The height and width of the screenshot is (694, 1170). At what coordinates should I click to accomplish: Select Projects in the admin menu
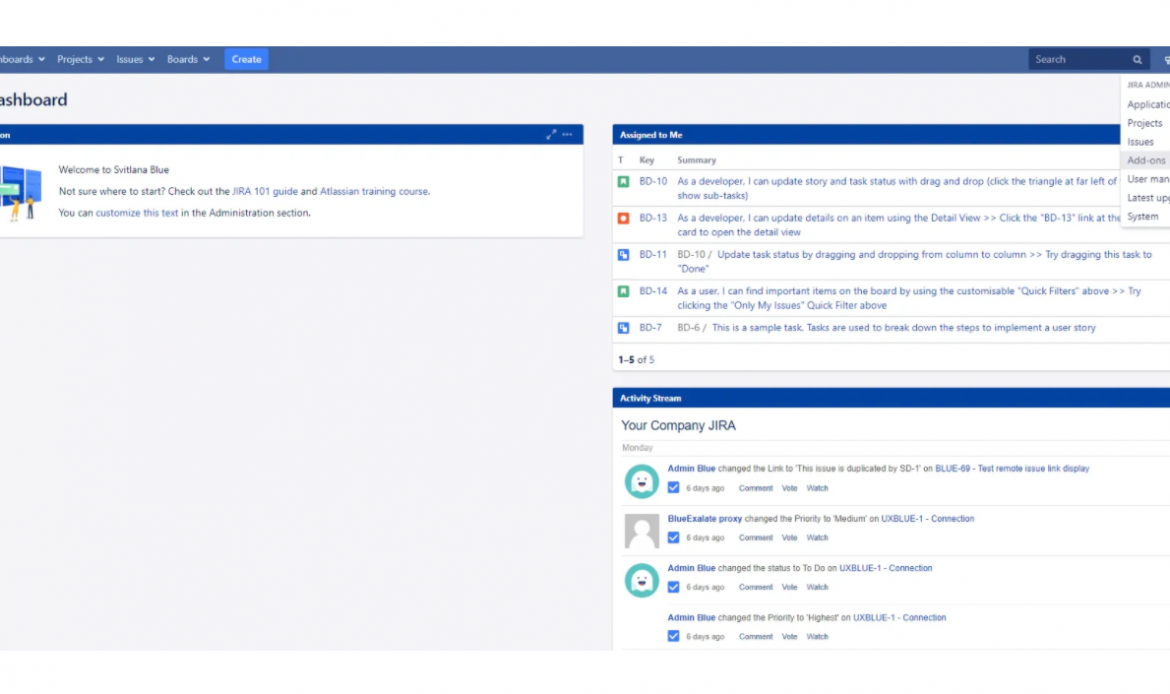[x=1145, y=123]
